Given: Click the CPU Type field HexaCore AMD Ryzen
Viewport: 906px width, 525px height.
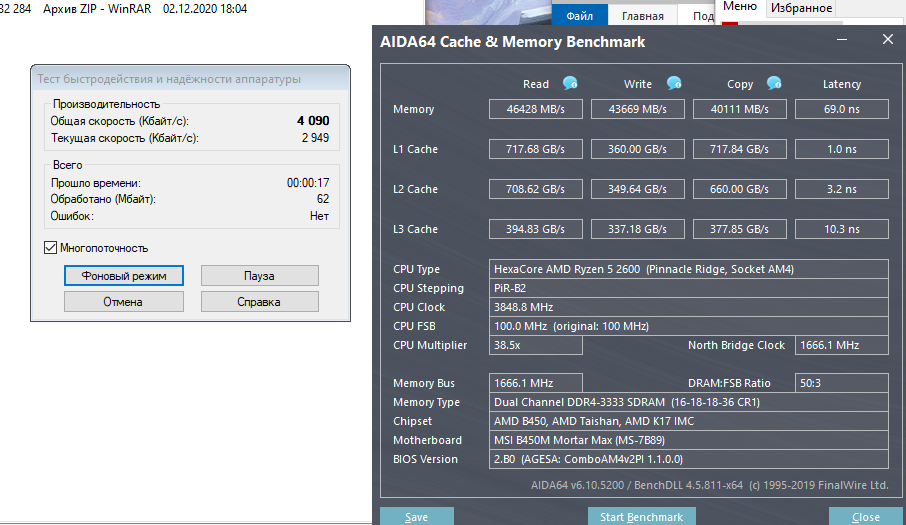Looking at the screenshot, I should point(689,269).
